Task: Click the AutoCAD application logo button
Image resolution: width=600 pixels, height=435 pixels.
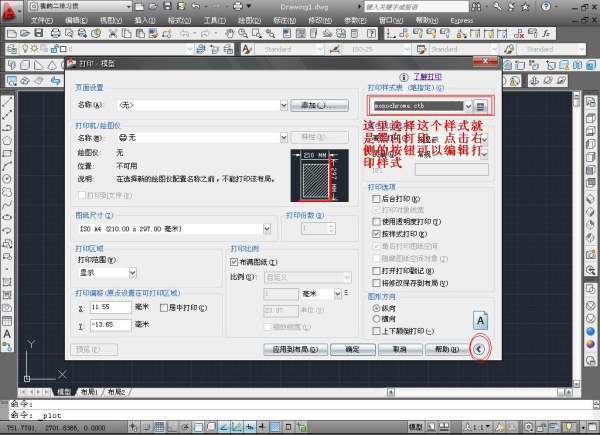Action: [x=12, y=10]
